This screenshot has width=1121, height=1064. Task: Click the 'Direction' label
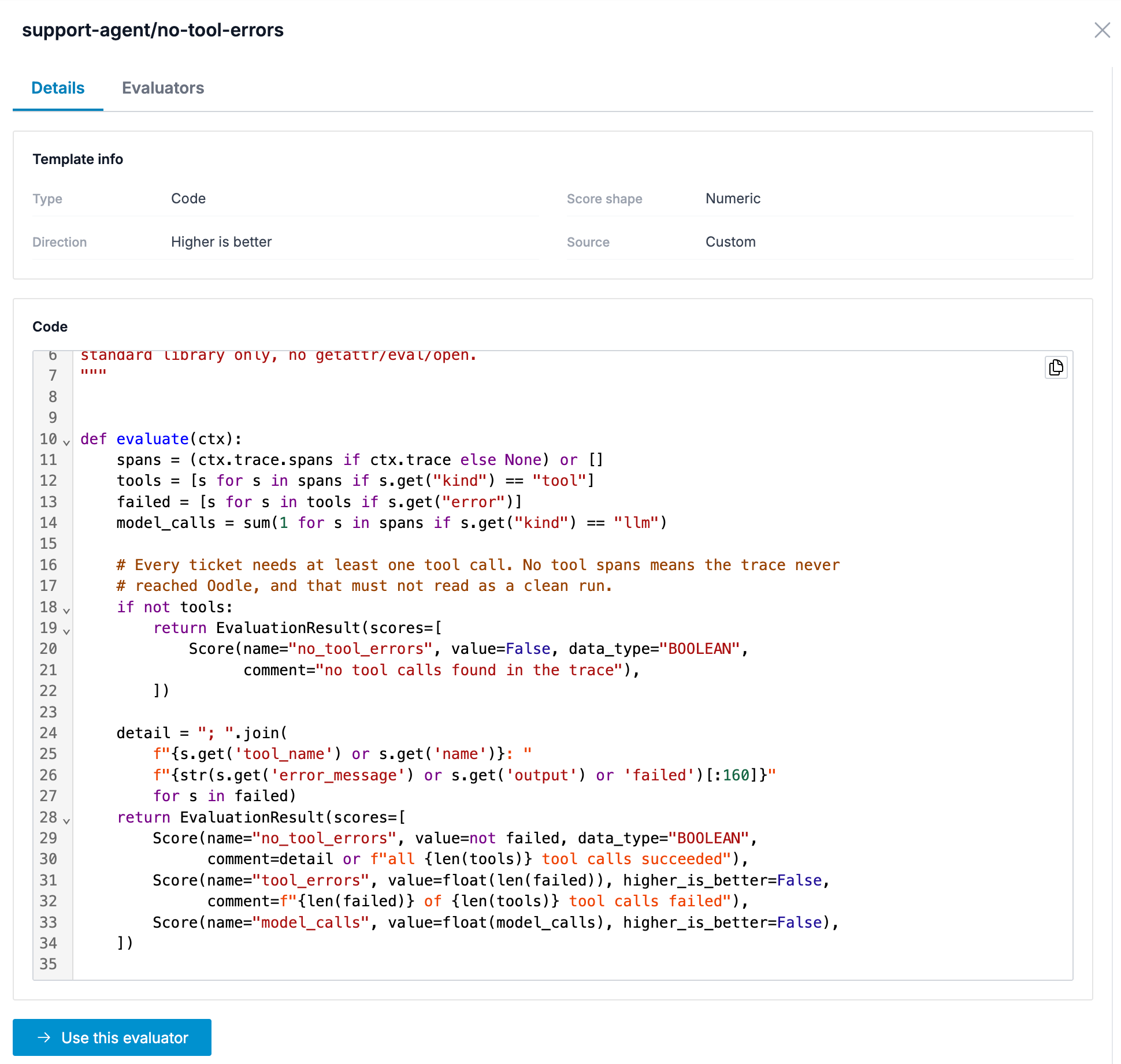click(60, 242)
